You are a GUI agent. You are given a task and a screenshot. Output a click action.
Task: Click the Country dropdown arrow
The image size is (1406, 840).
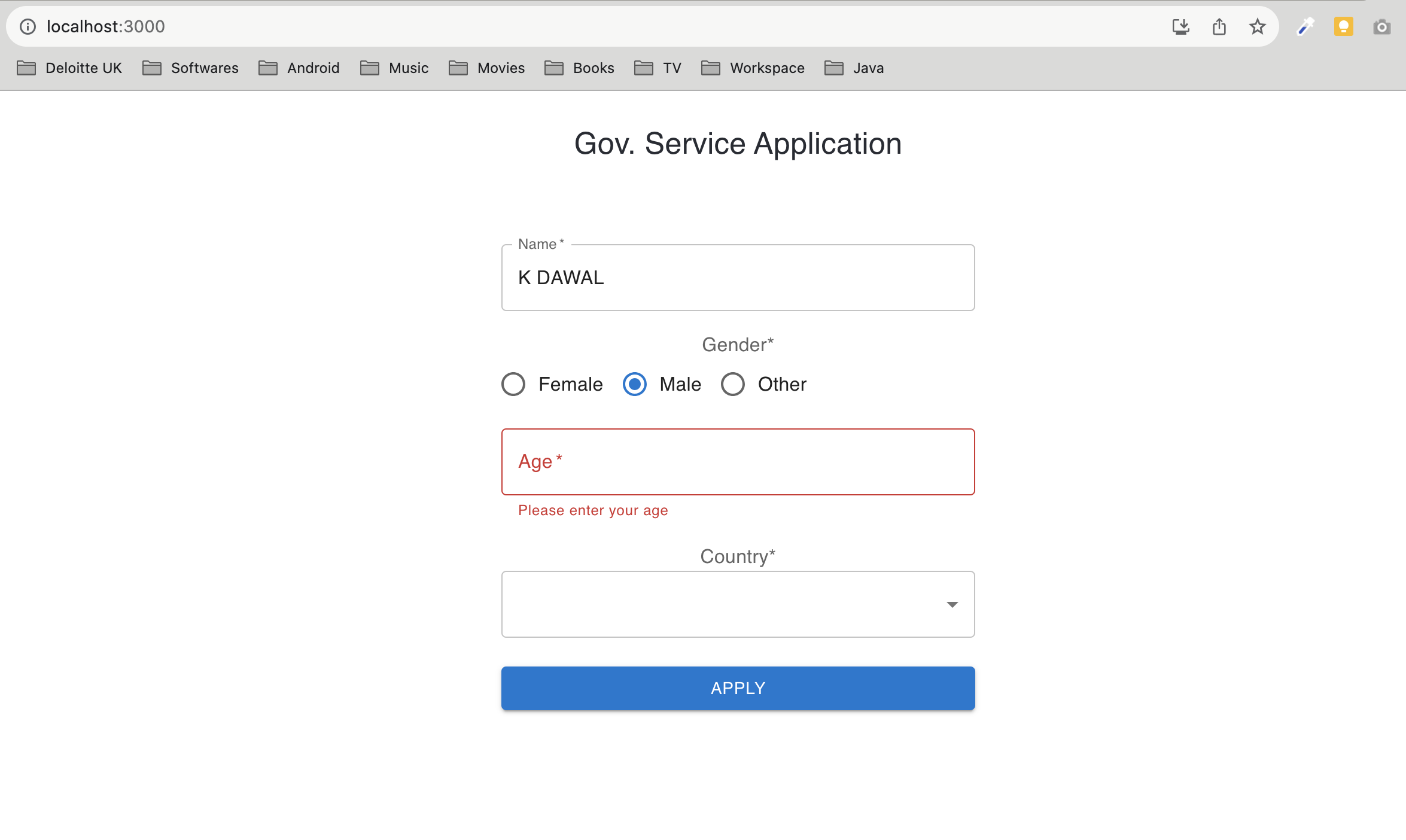(x=952, y=604)
